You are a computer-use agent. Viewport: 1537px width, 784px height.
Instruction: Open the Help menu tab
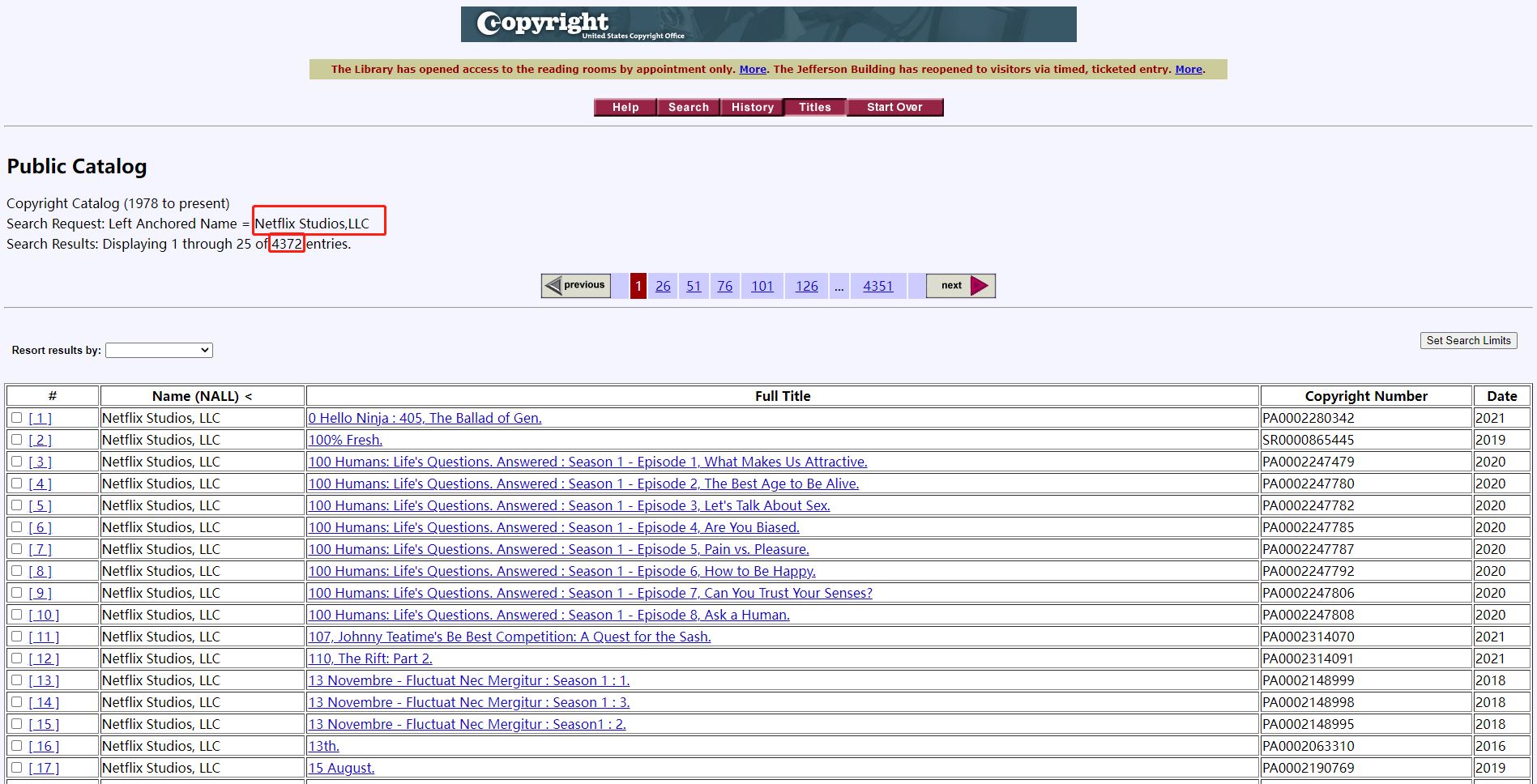(625, 107)
